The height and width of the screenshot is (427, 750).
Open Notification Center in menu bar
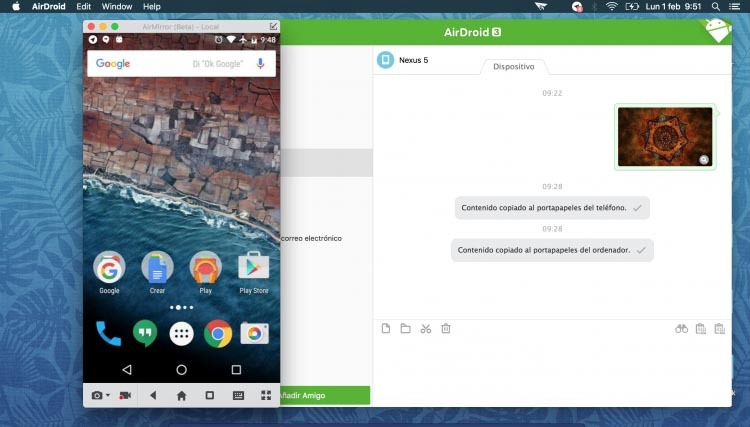coord(735,7)
